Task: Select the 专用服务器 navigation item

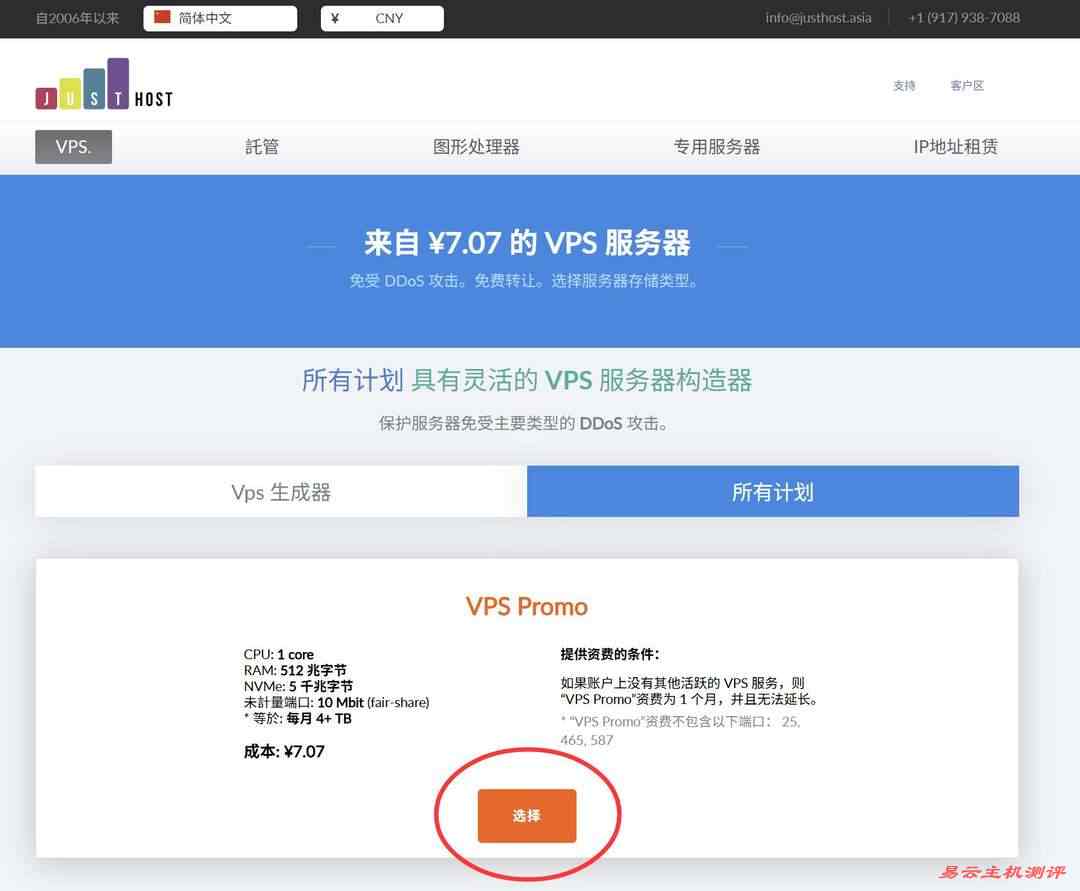Action: point(716,147)
